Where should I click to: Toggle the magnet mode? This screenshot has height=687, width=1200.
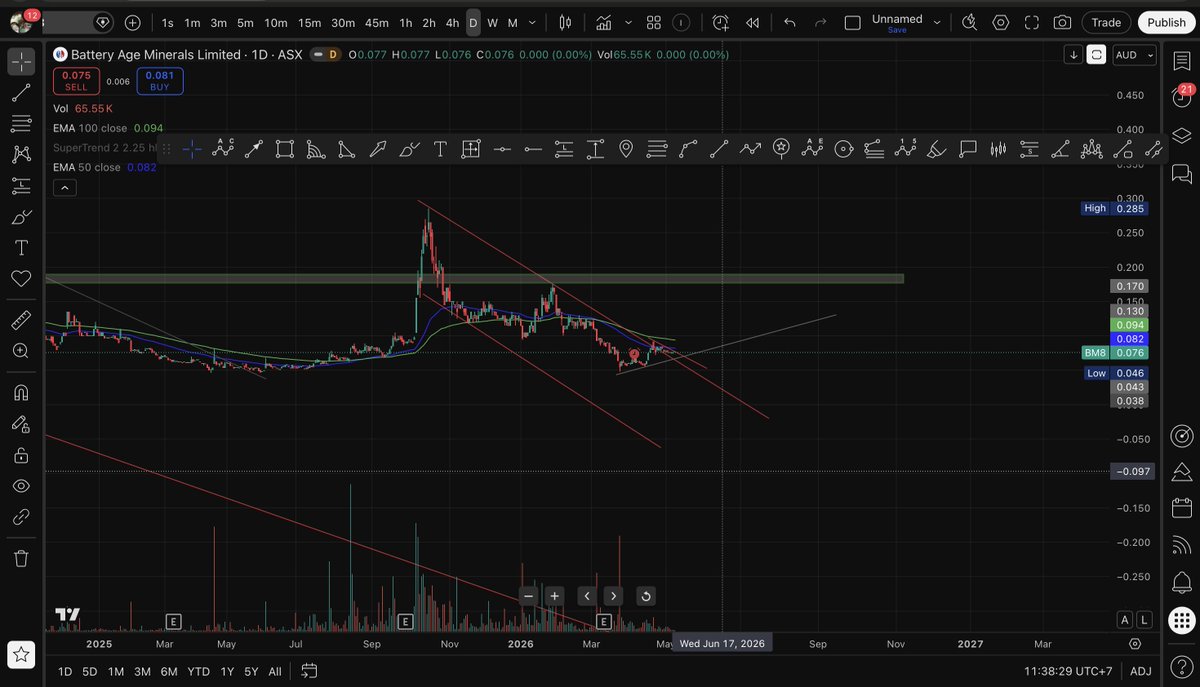click(x=21, y=393)
